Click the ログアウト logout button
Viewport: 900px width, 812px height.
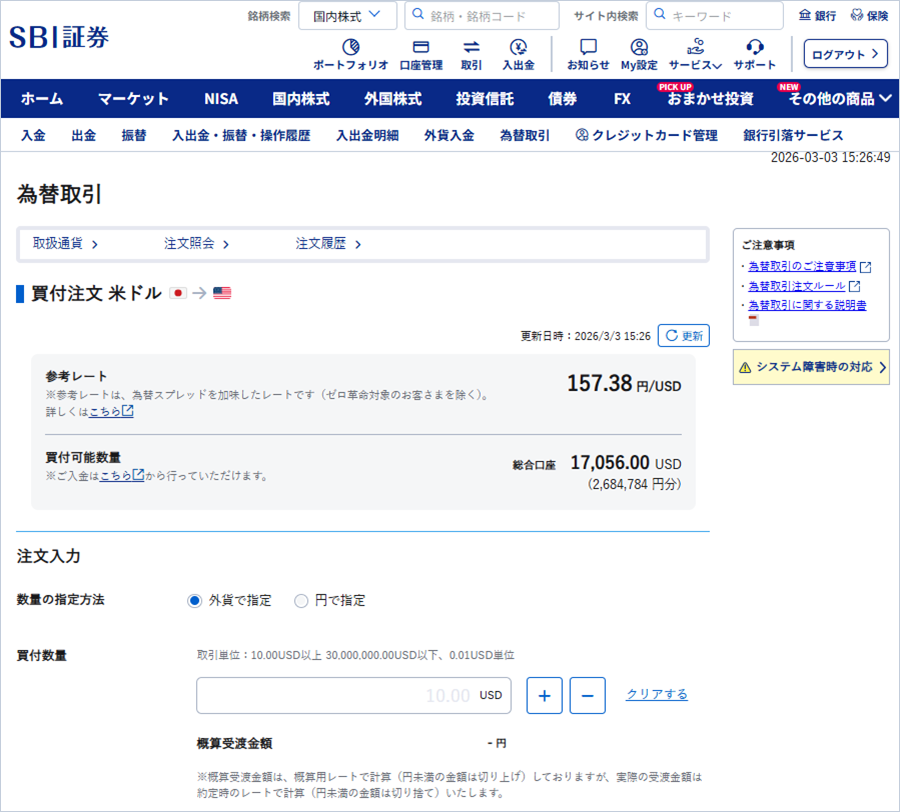(x=845, y=54)
